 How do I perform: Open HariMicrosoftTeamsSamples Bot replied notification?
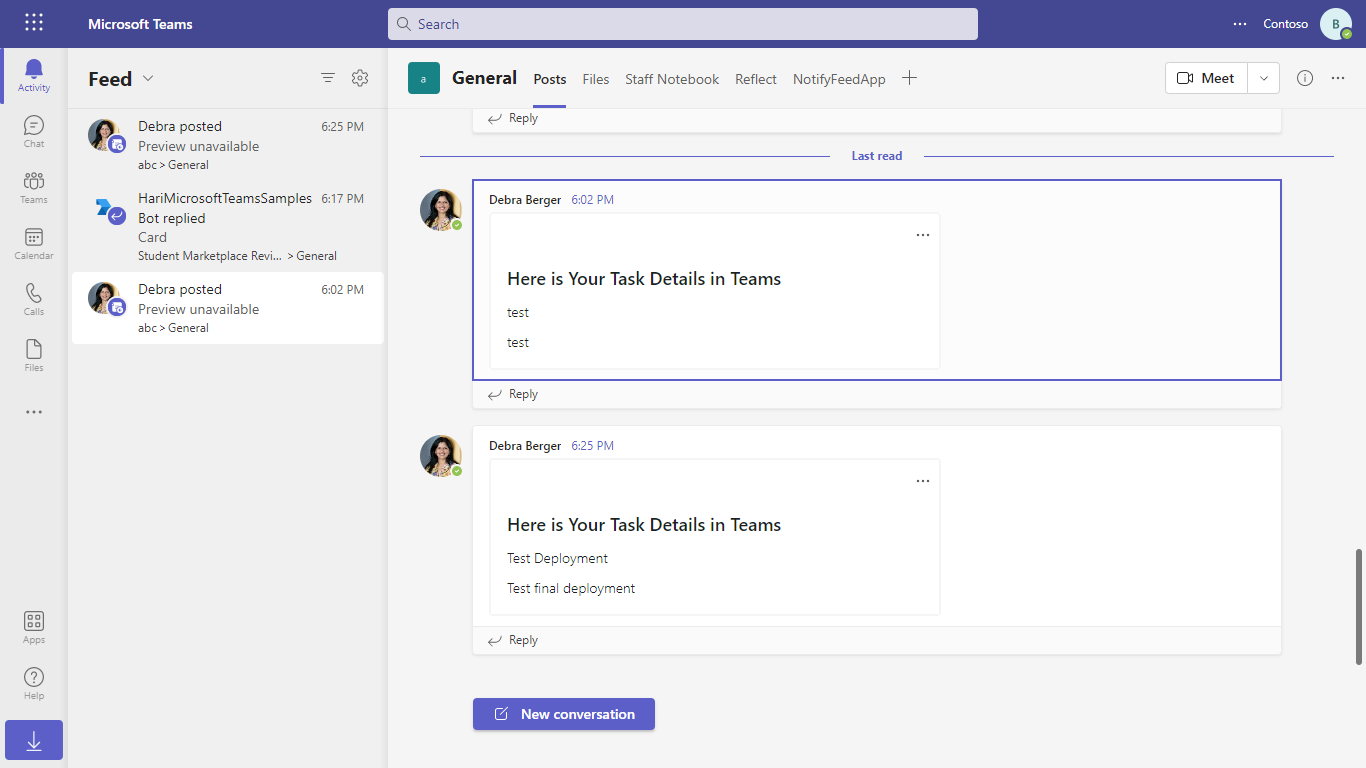coord(227,227)
